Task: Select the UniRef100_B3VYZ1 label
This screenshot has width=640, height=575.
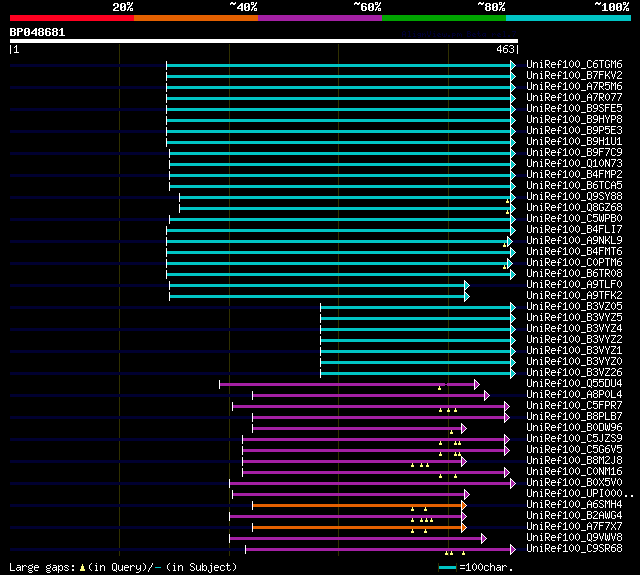Action: [x=574, y=351]
